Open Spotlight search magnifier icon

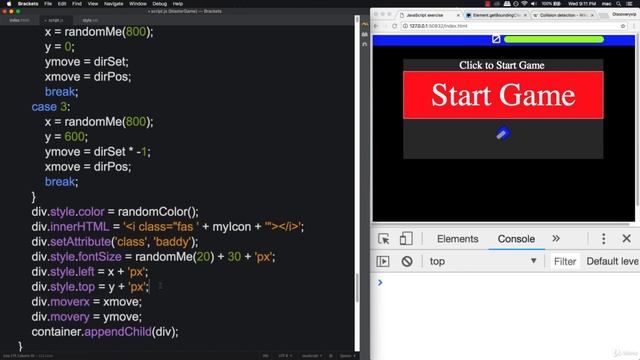(x=619, y=4)
